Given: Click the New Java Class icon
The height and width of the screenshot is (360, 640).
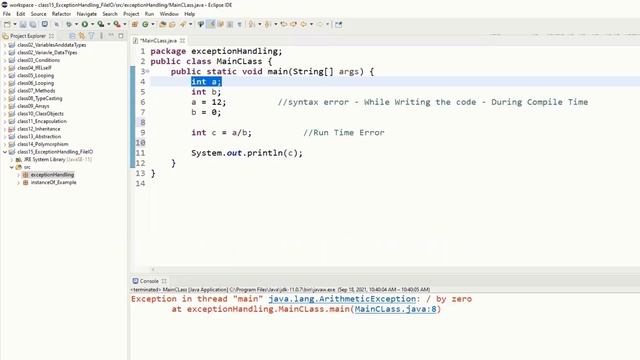Looking at the screenshot, I should coord(145,24).
